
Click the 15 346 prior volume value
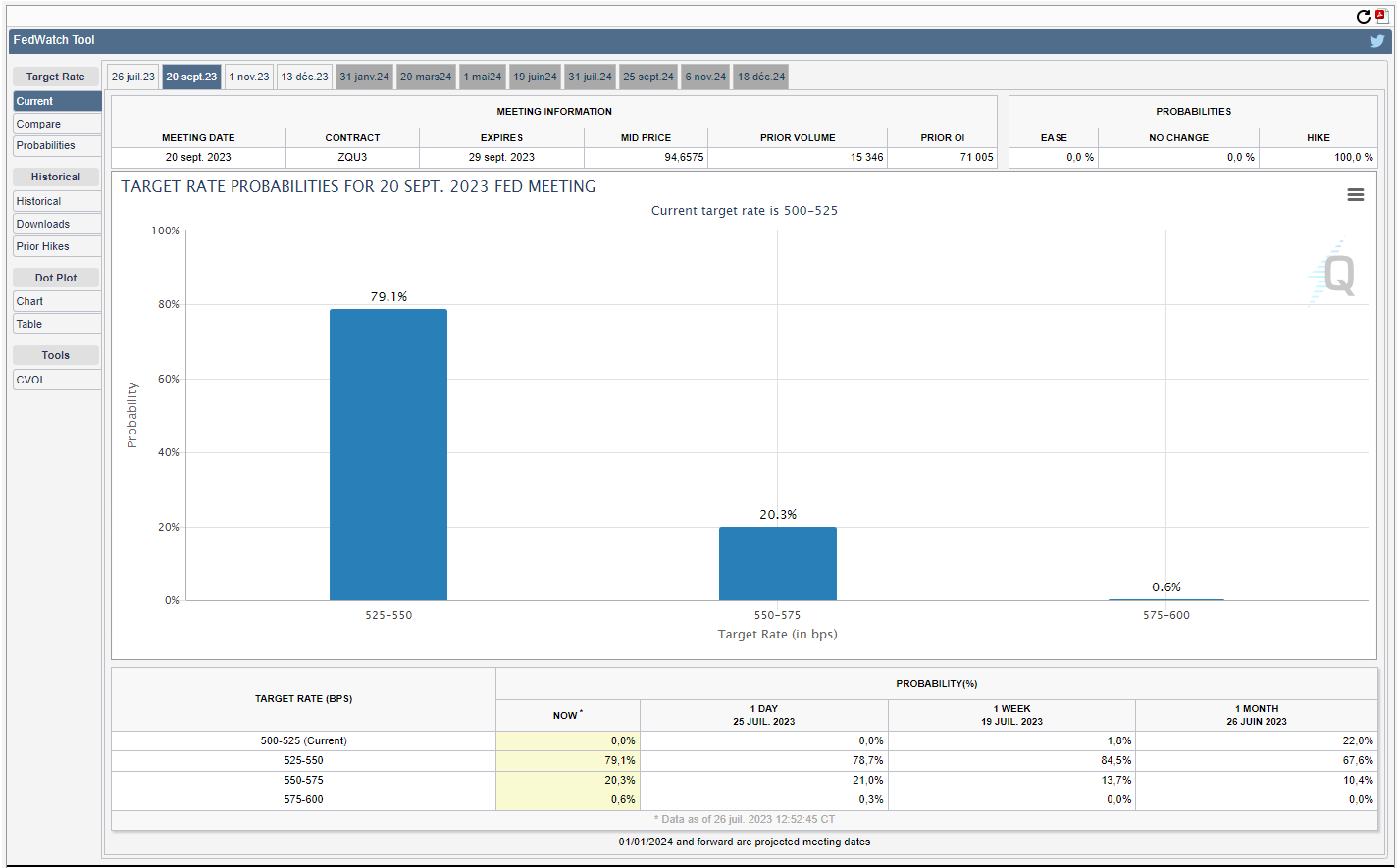pos(867,157)
